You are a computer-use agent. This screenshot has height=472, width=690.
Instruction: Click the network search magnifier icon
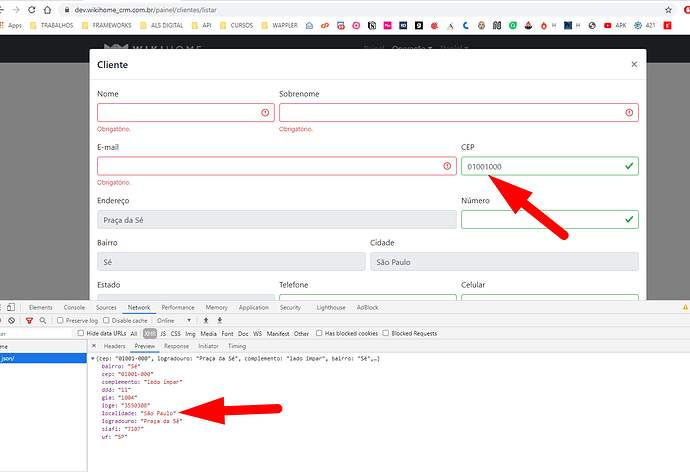(42, 320)
